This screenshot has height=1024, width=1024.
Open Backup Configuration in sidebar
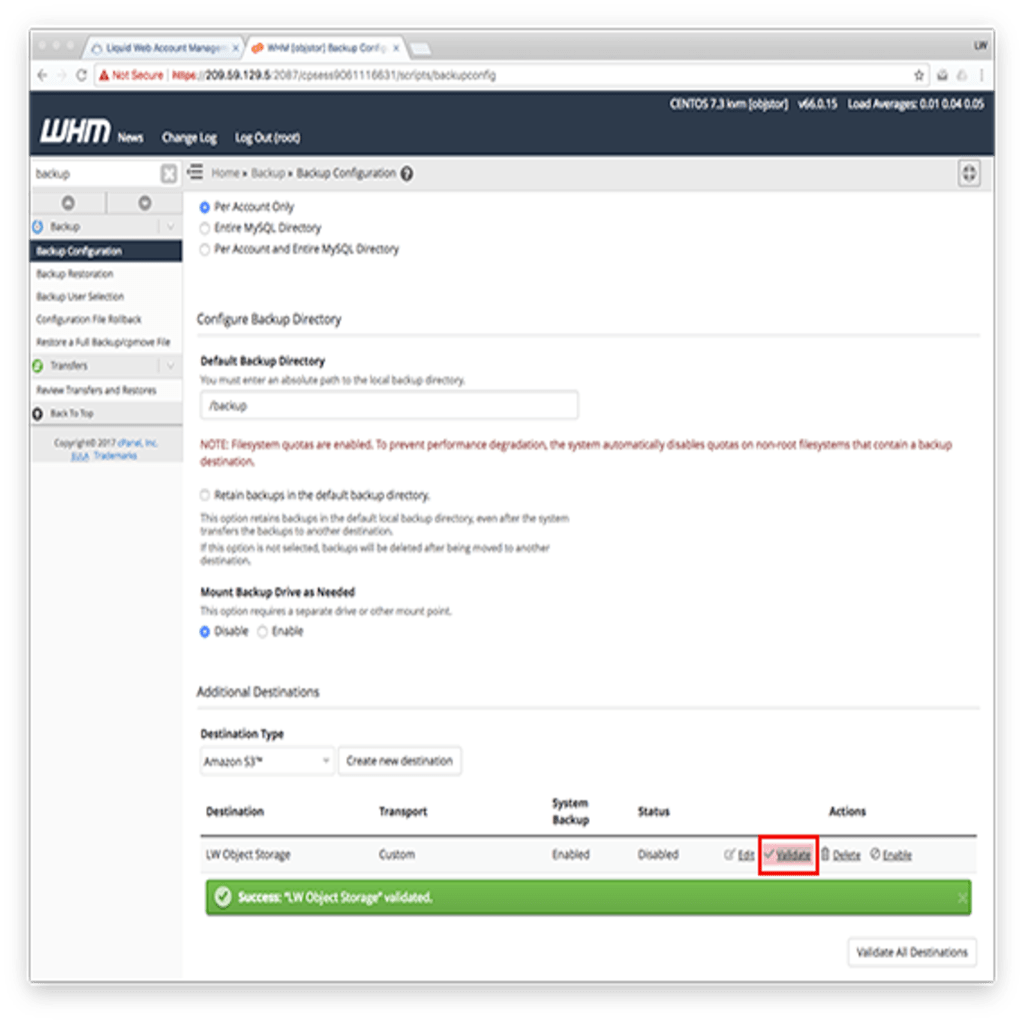coord(106,251)
